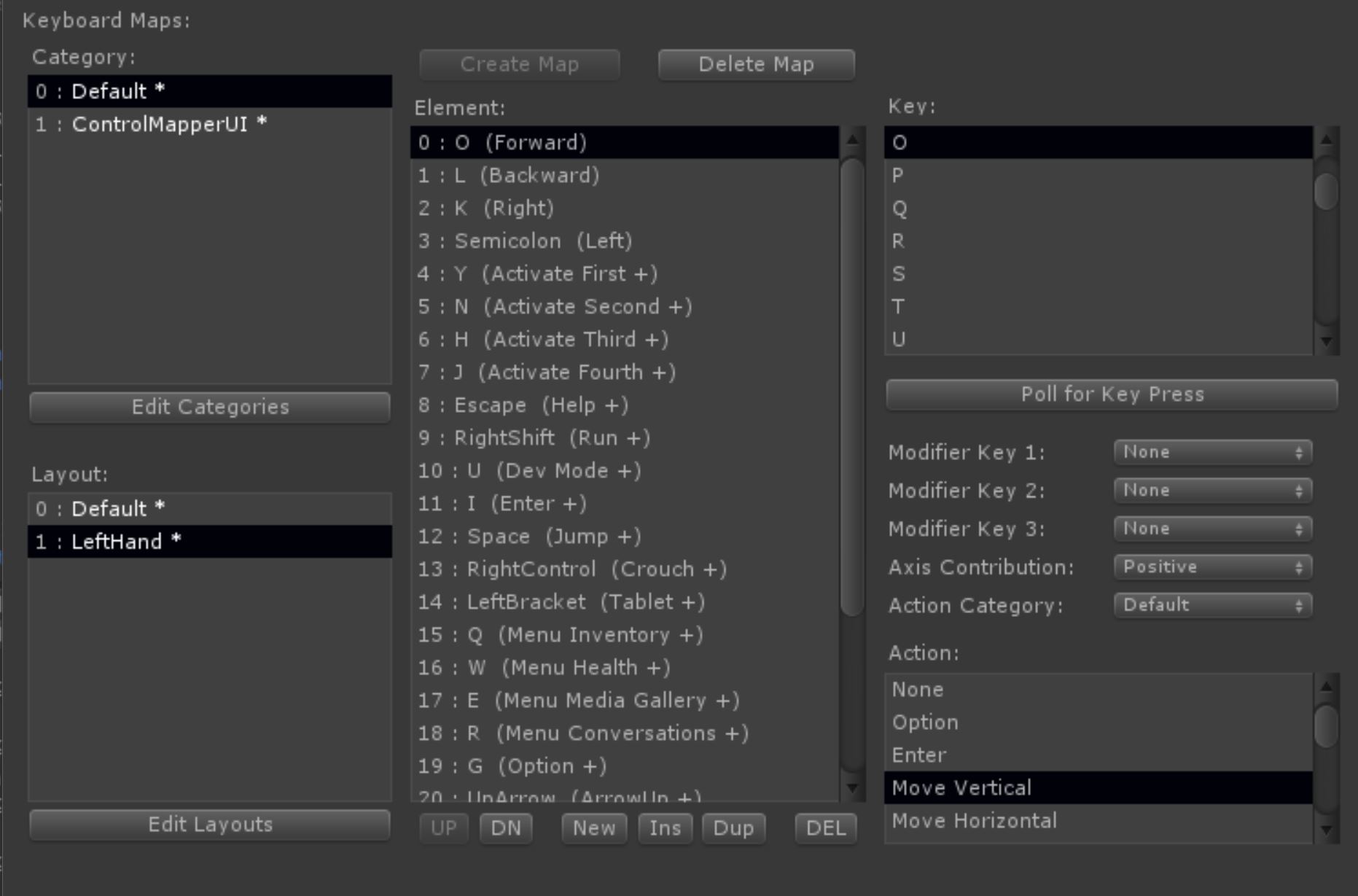The height and width of the screenshot is (896, 1358).
Task: Create a new element with New
Action: [x=594, y=827]
